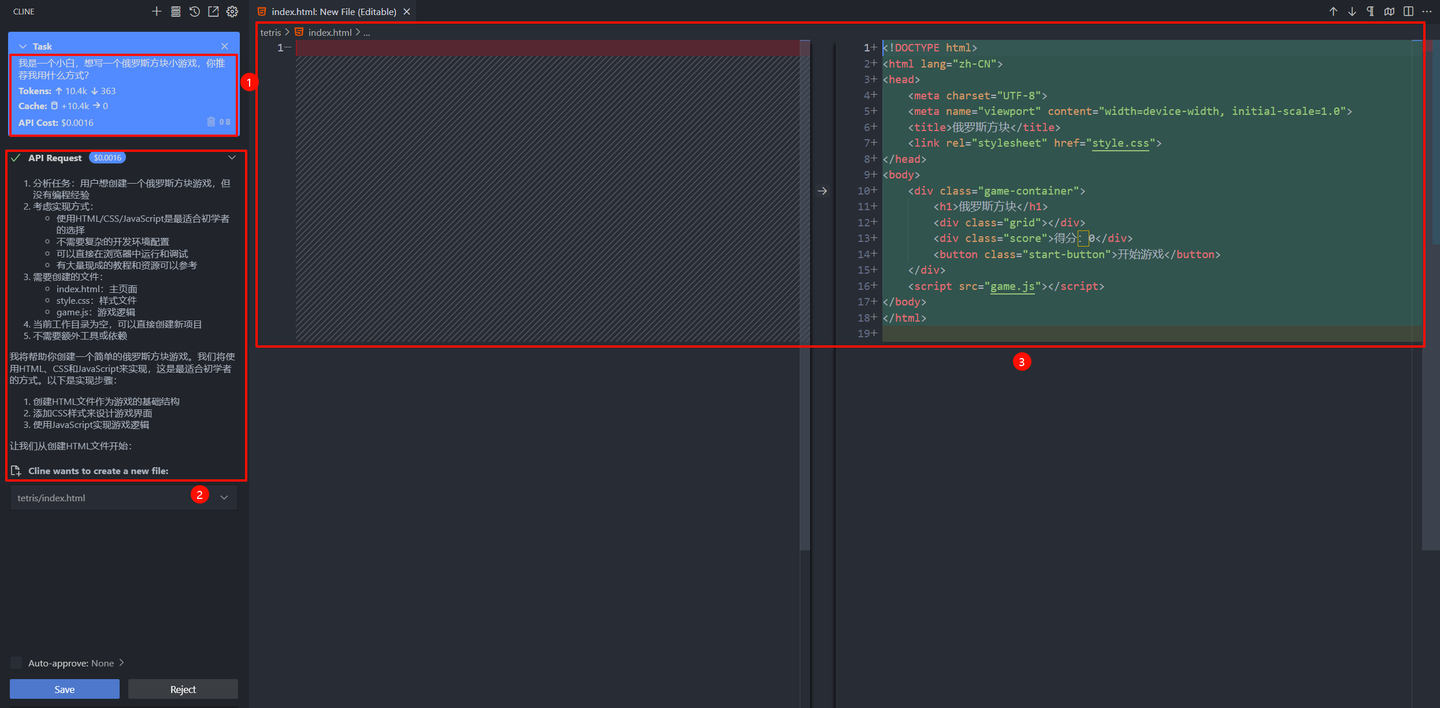Image resolution: width=1440 pixels, height=708 pixels.
Task: Click tetris folder in breadcrumb
Action: coord(271,32)
